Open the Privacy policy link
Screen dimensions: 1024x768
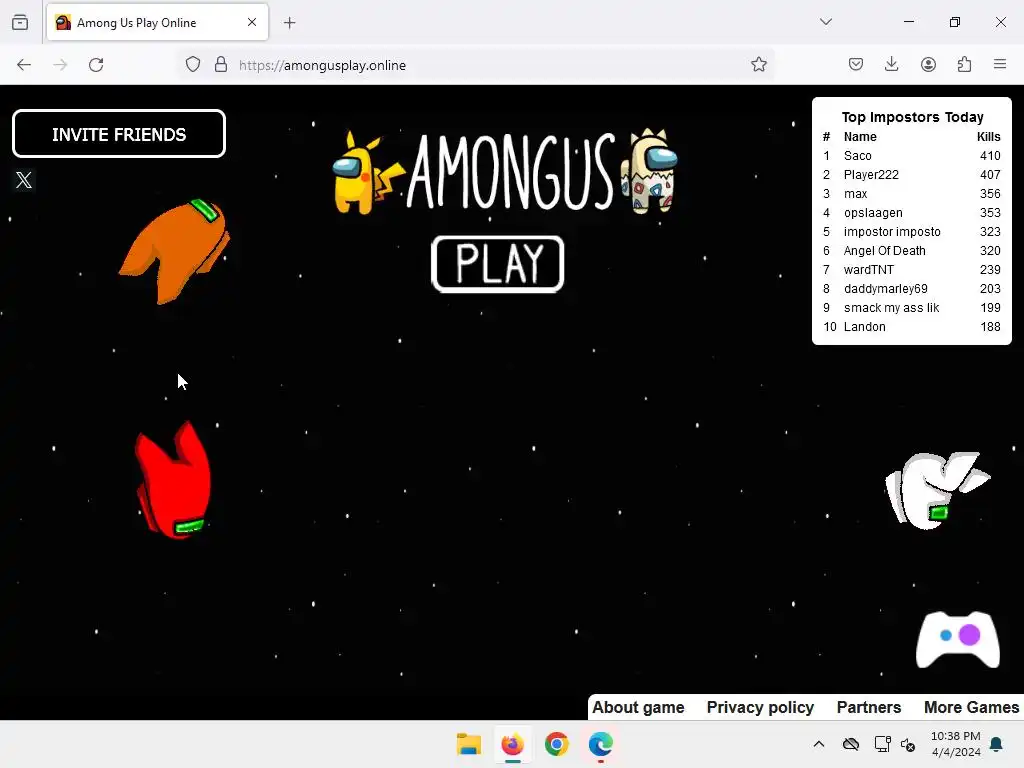pos(760,707)
